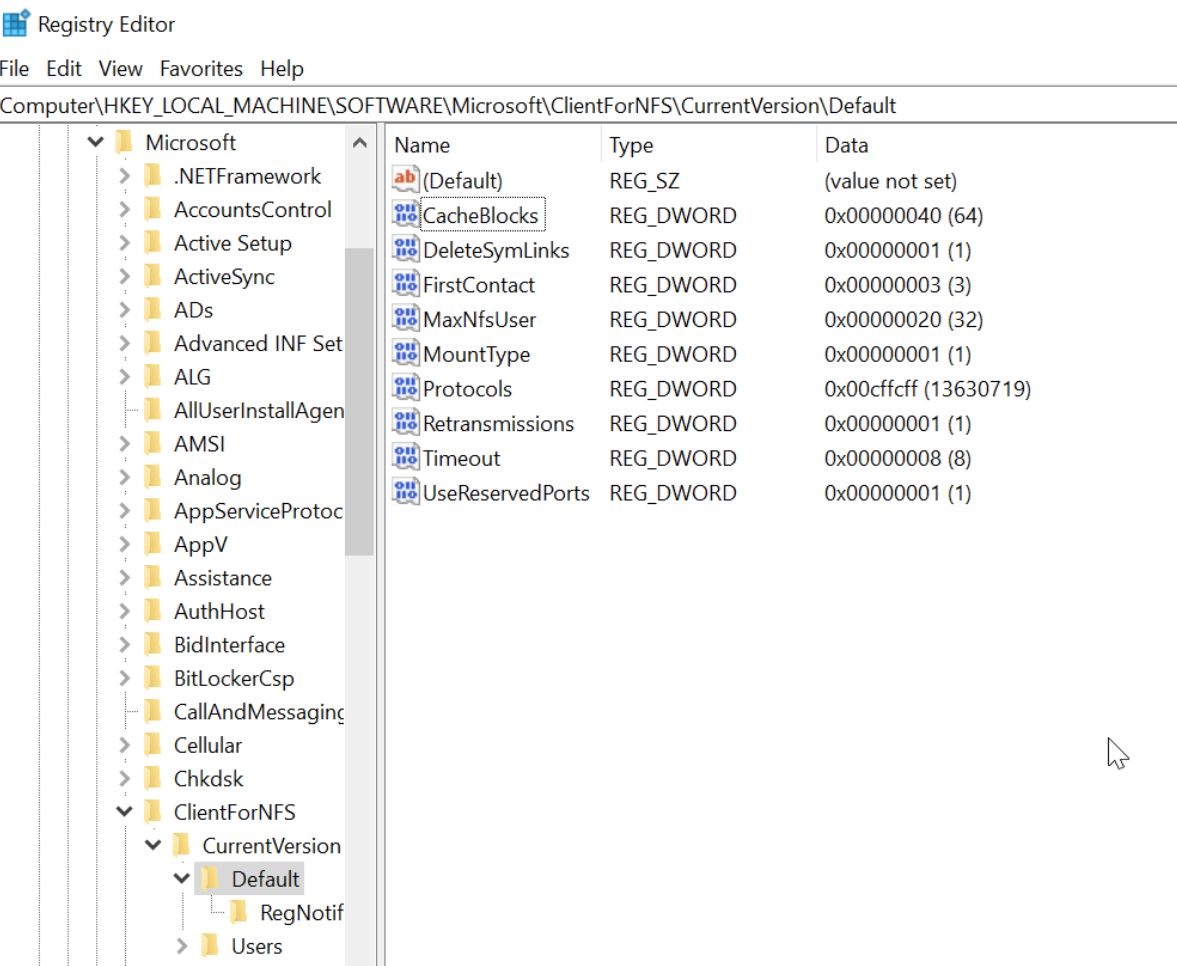1177x966 pixels.
Task: Collapse the Microsoft tree node
Action: tap(96, 143)
